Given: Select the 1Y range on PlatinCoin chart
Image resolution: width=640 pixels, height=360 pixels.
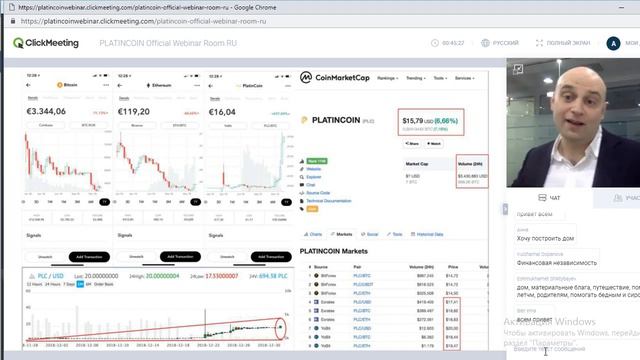Looking at the screenshot, I should tap(287, 202).
